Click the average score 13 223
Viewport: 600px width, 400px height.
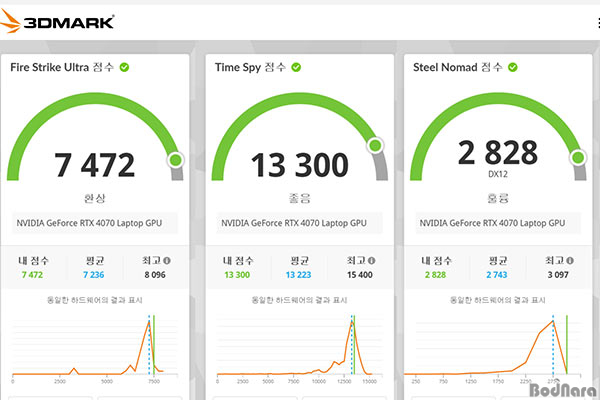point(298,275)
